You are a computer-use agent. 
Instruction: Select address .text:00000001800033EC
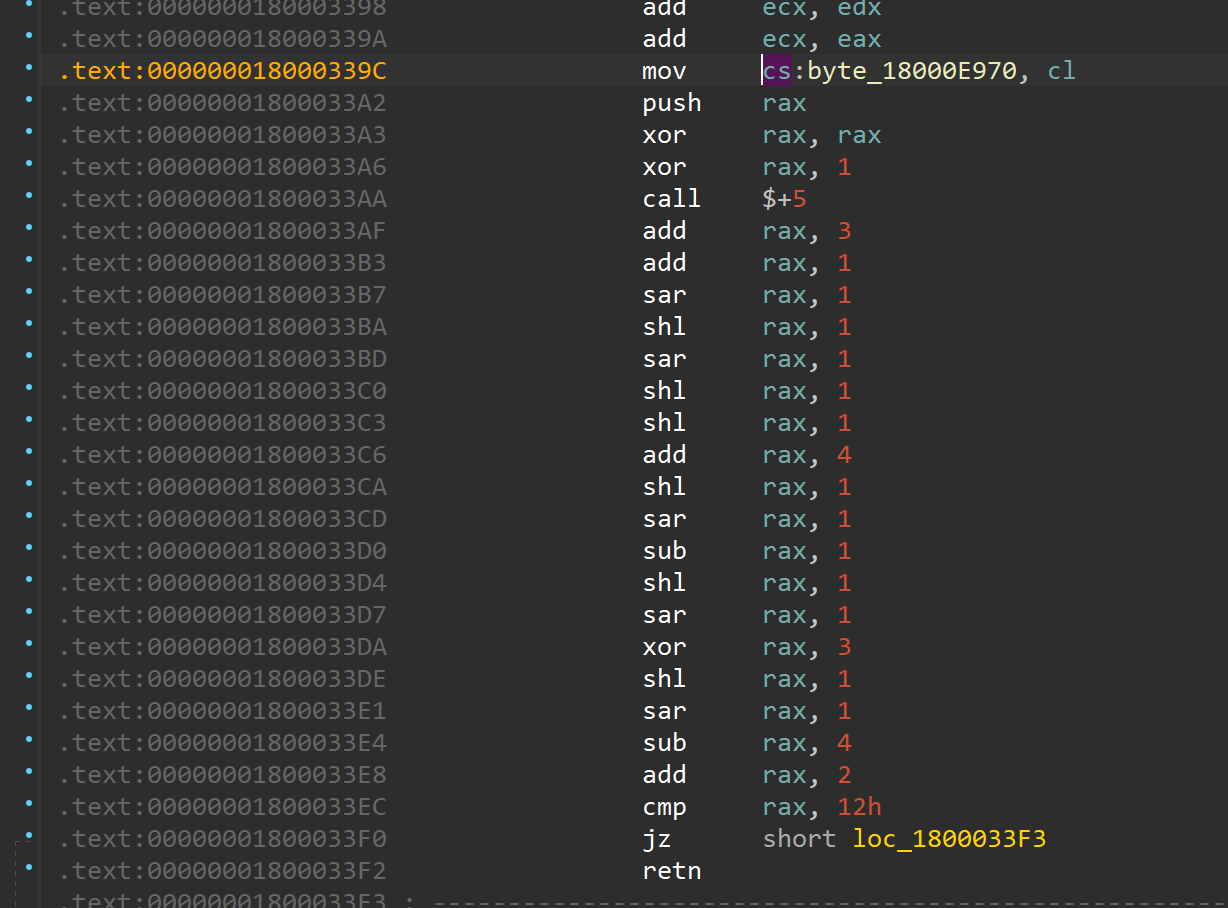coord(223,807)
